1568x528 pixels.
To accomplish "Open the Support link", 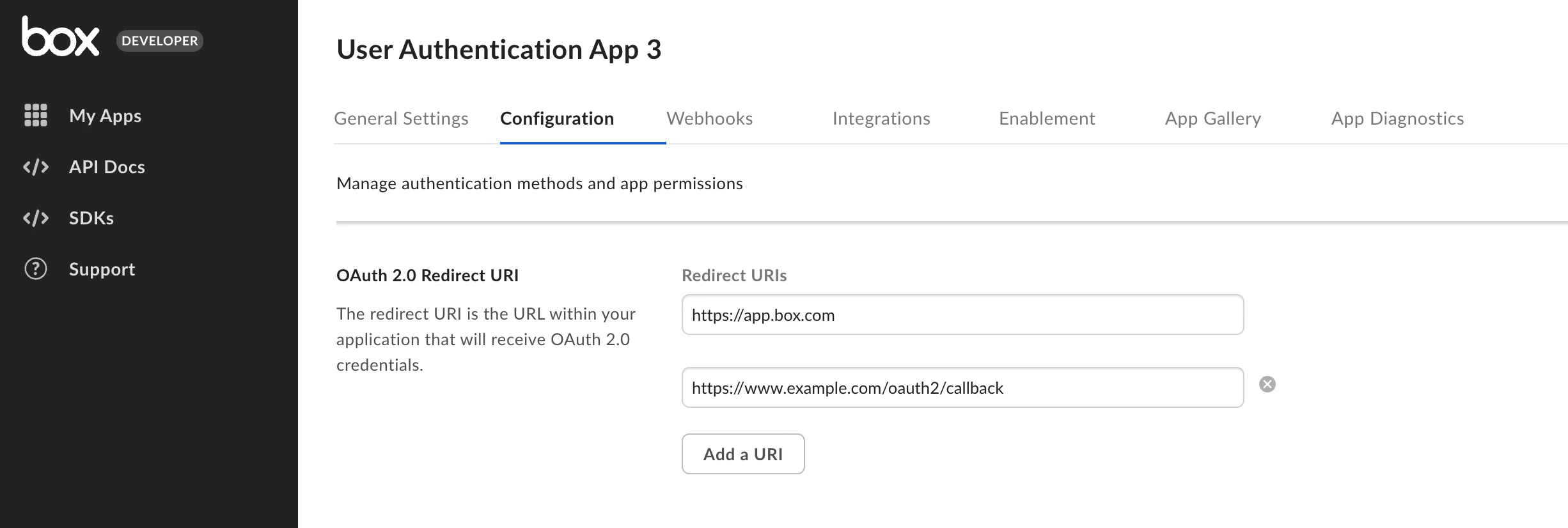I will click(102, 269).
